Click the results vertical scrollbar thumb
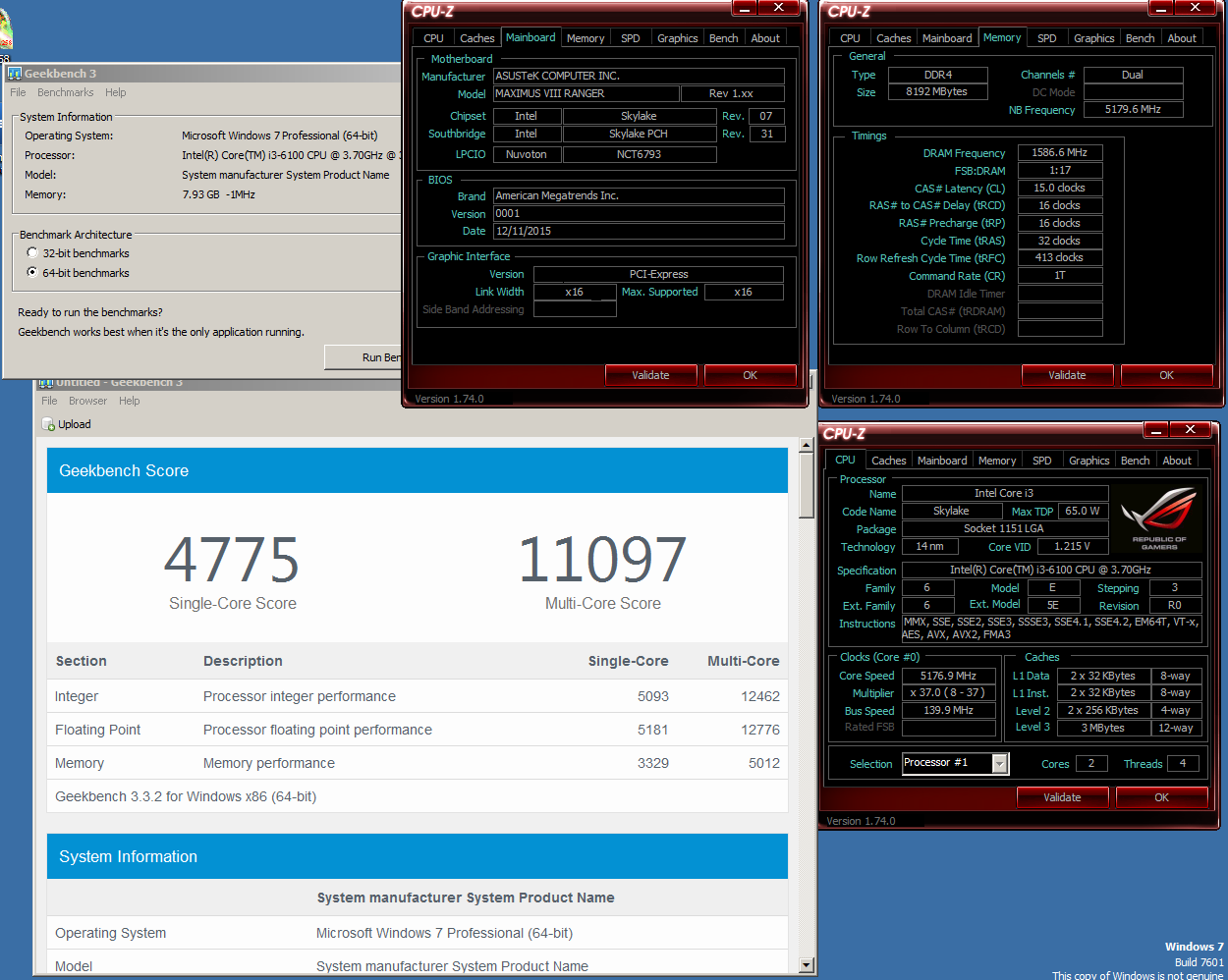Screen dimensions: 1228x980 tap(807, 485)
